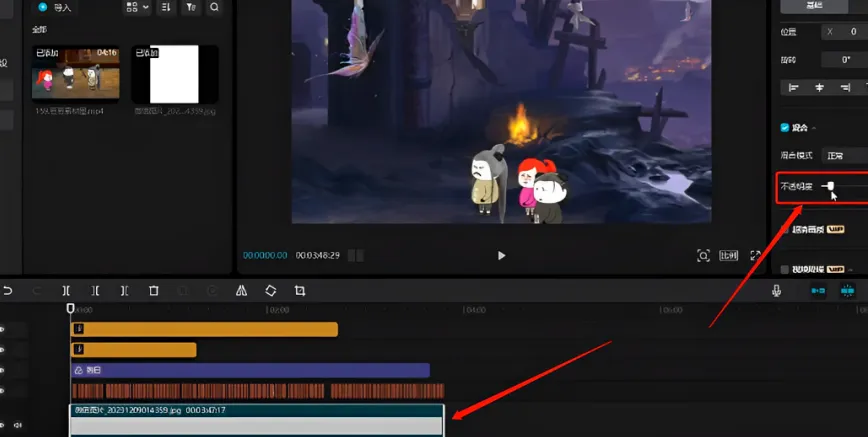
Task: Collapse the 混合 section arrow
Action: click(x=814, y=128)
